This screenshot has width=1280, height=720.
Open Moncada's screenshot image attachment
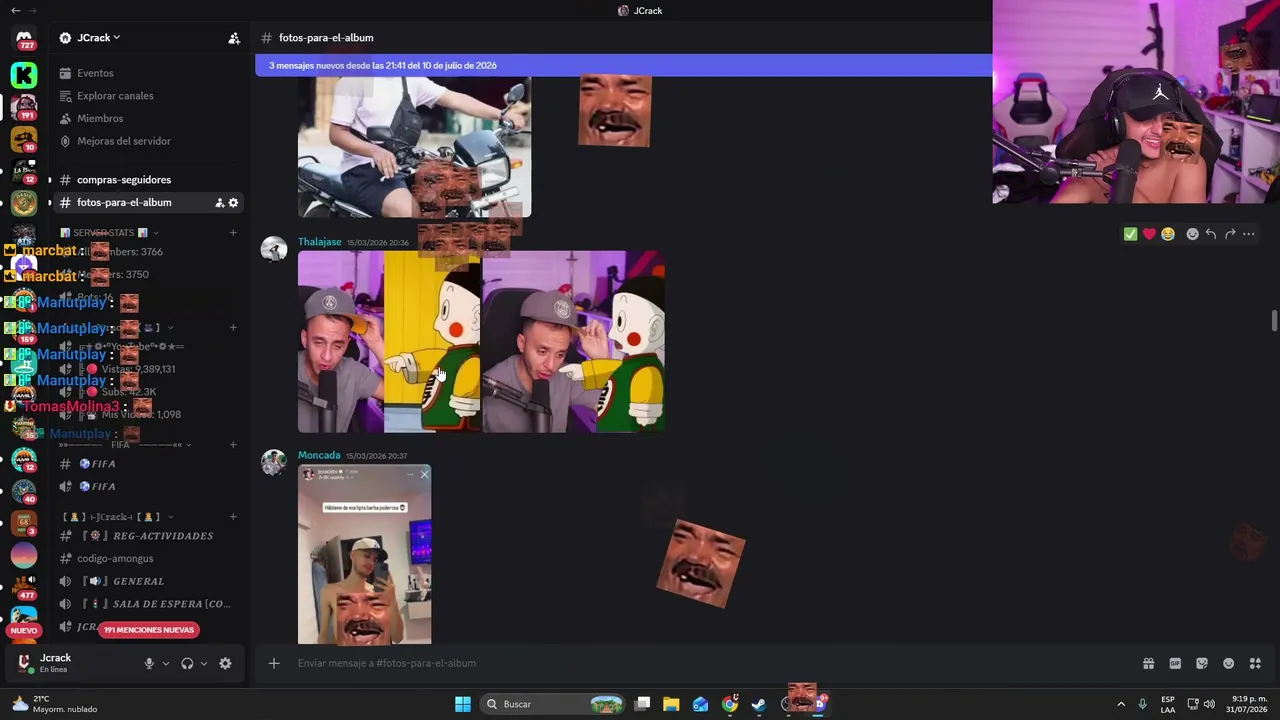coord(365,555)
